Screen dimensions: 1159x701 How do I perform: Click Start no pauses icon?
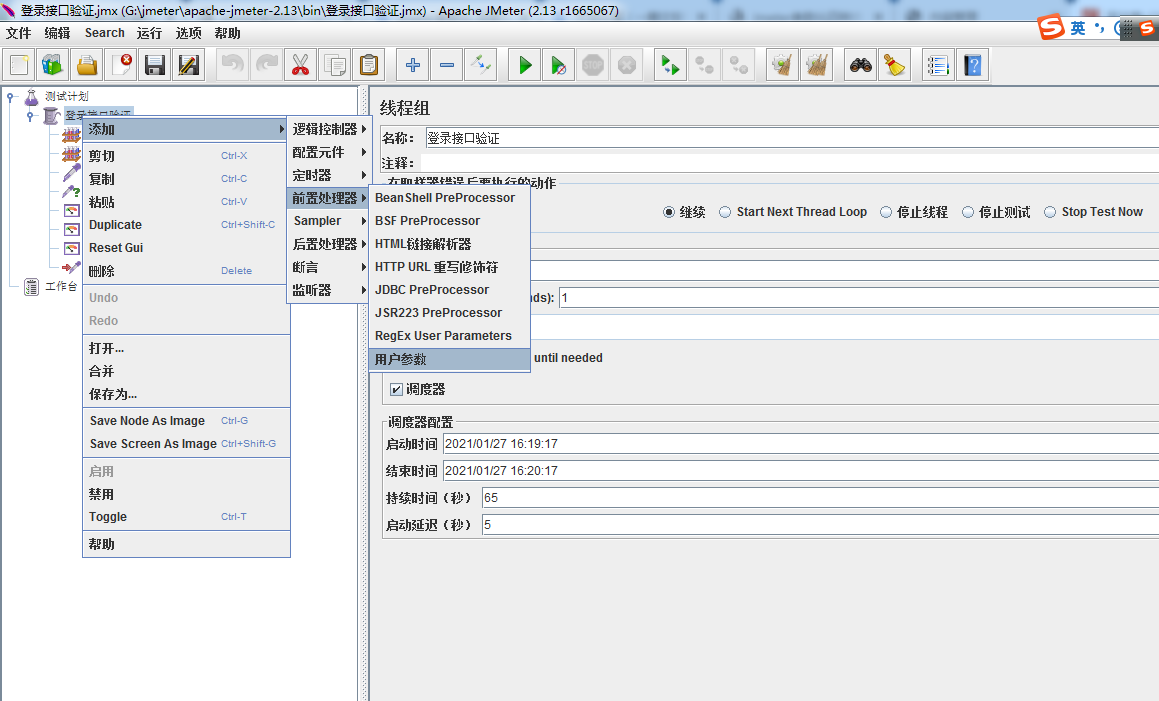click(x=559, y=65)
